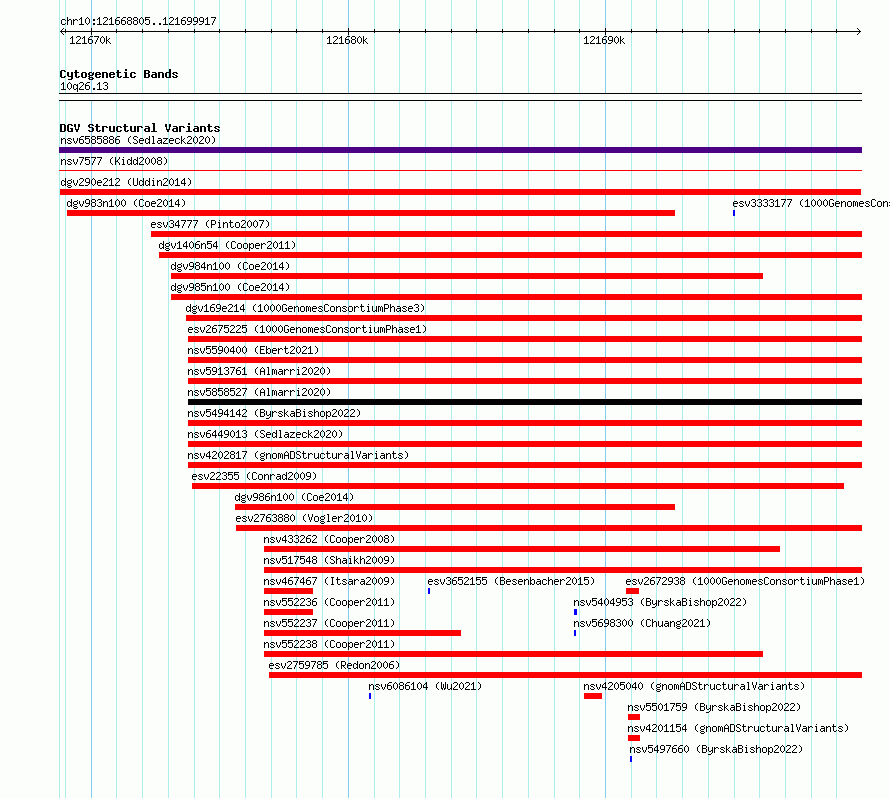Click nsv4202817 (gnomADStructuralVariants) label
The width and height of the screenshot is (890, 798).
(x=298, y=455)
